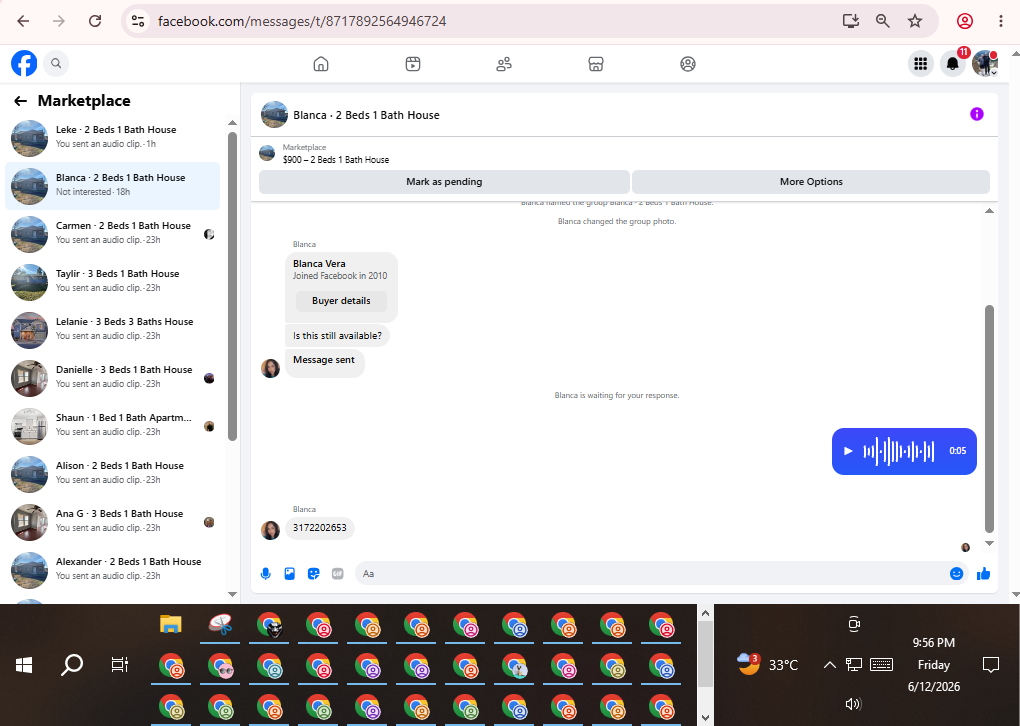Open the Taylir 3 Beds 1 Bath House chat
1020x726 pixels.
click(113, 282)
